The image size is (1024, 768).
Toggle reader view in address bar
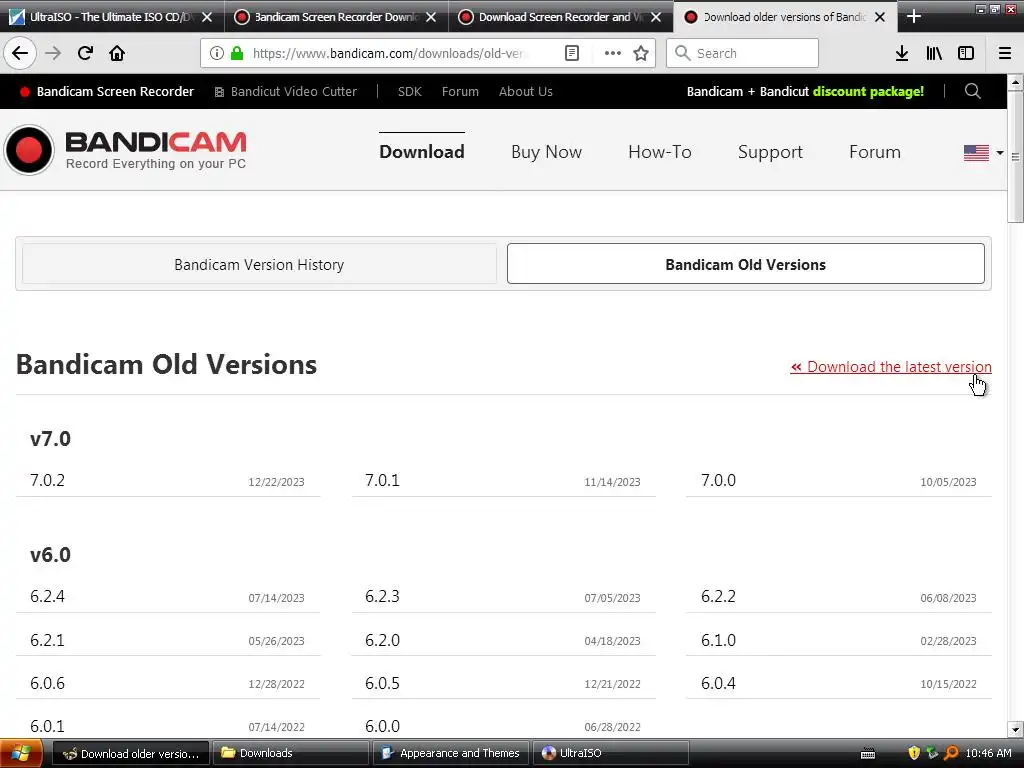[571, 53]
